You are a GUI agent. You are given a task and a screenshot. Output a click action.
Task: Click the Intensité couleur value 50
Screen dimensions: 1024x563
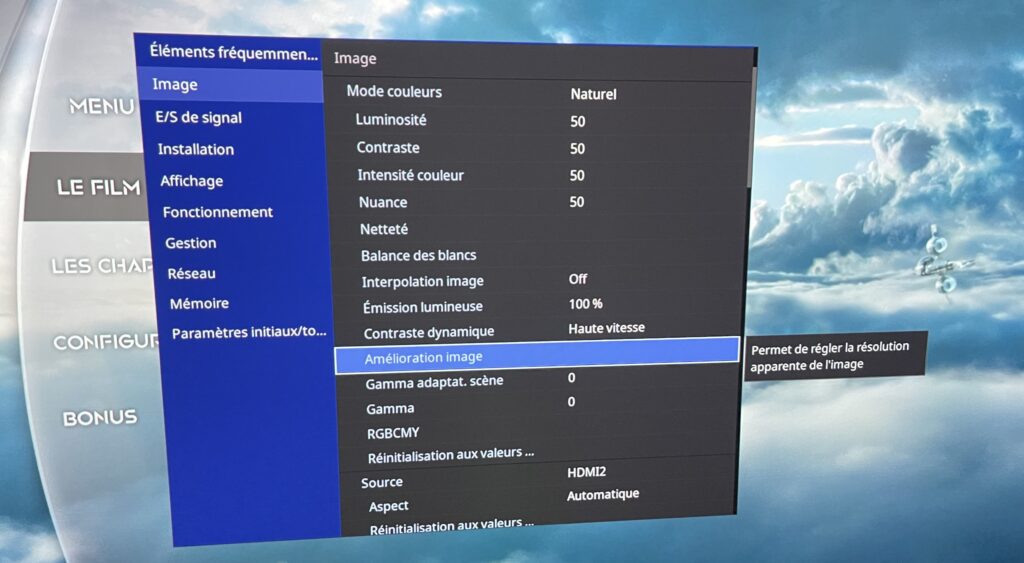click(x=577, y=176)
